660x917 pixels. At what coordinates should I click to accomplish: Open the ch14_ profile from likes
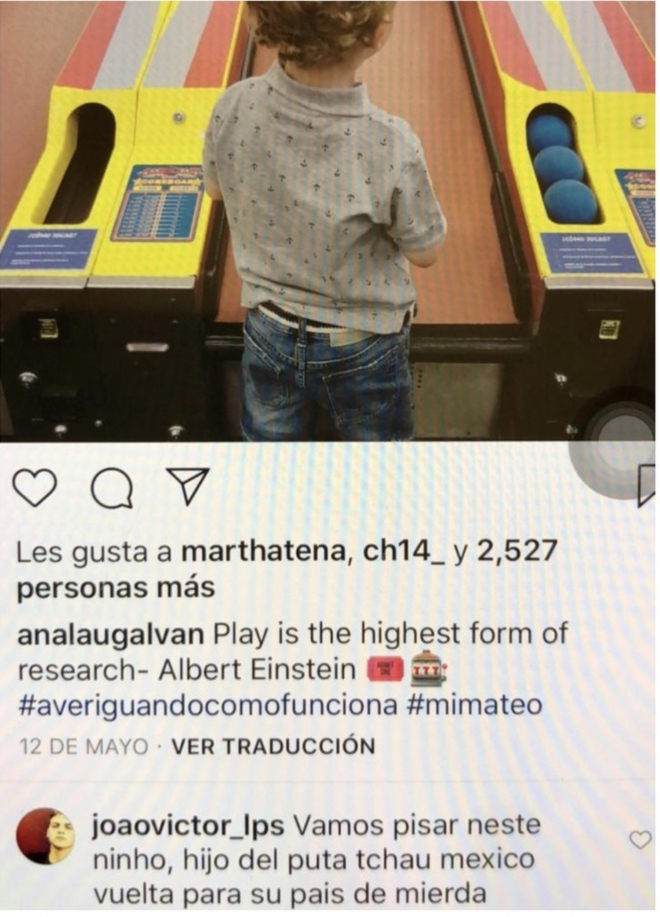tap(404, 550)
